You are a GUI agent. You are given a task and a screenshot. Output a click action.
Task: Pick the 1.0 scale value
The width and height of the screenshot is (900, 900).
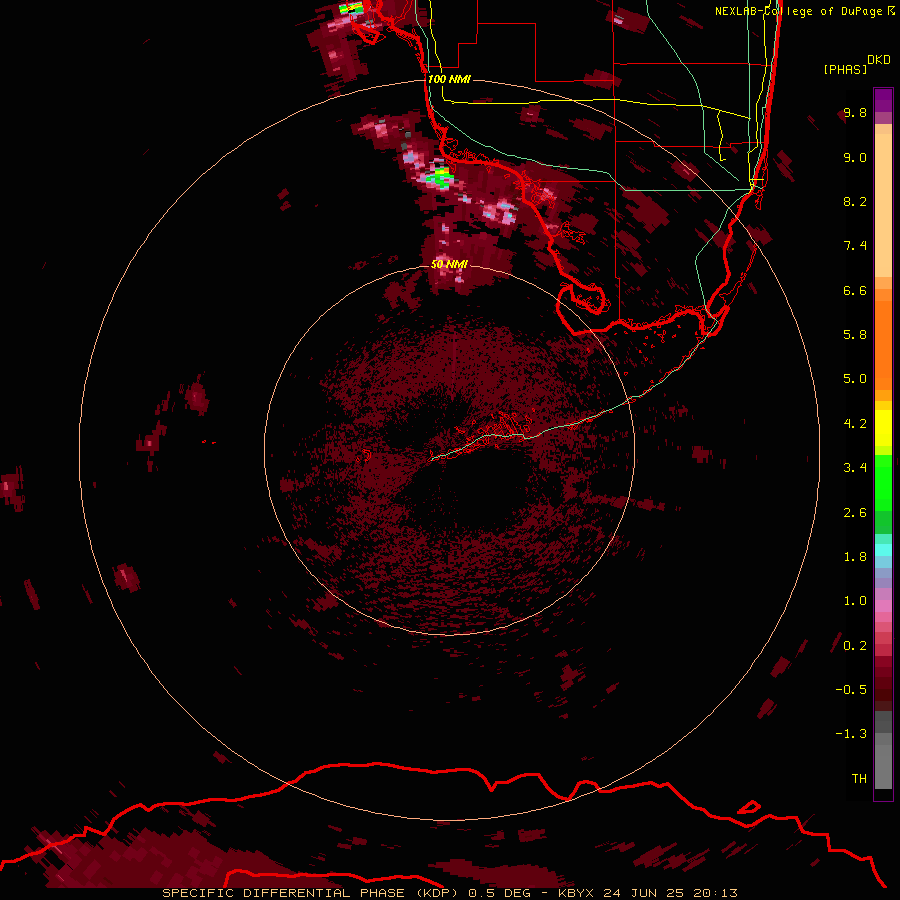[855, 601]
